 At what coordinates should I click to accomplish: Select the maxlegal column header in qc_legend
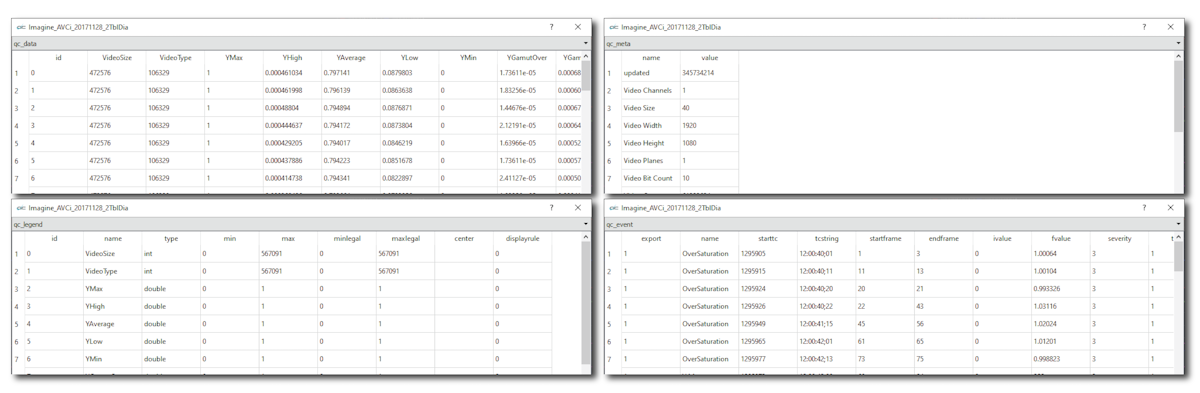pos(405,239)
